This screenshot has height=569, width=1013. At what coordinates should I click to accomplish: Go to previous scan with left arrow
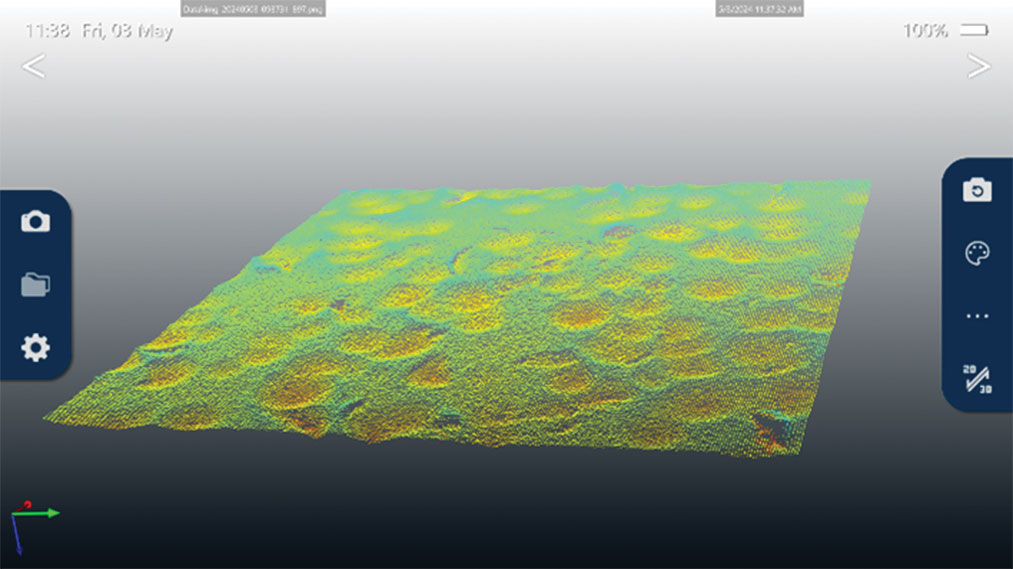point(34,67)
